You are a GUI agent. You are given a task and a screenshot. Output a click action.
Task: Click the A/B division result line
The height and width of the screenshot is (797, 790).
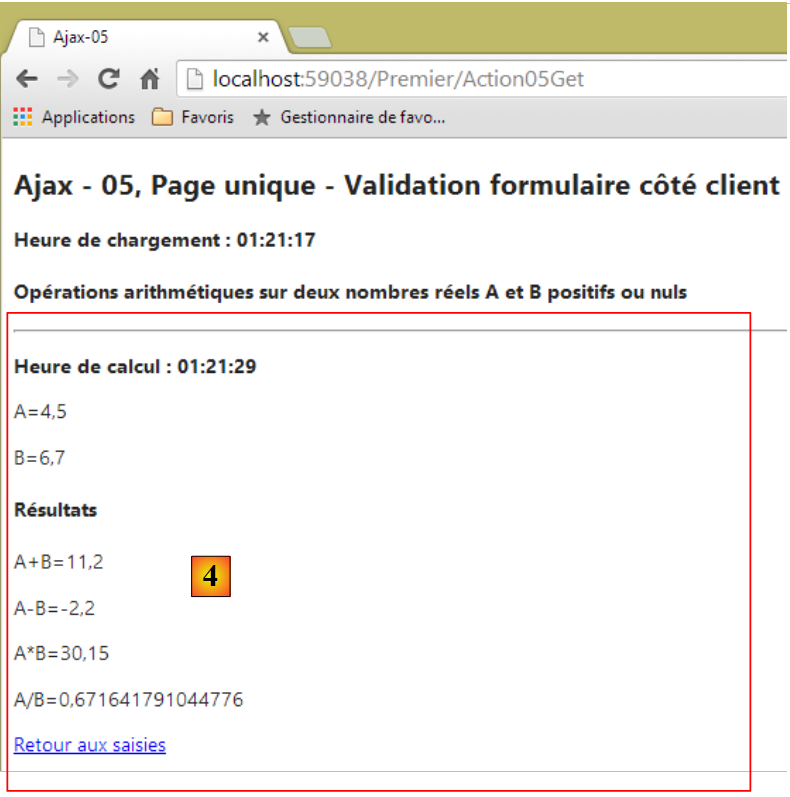128,699
